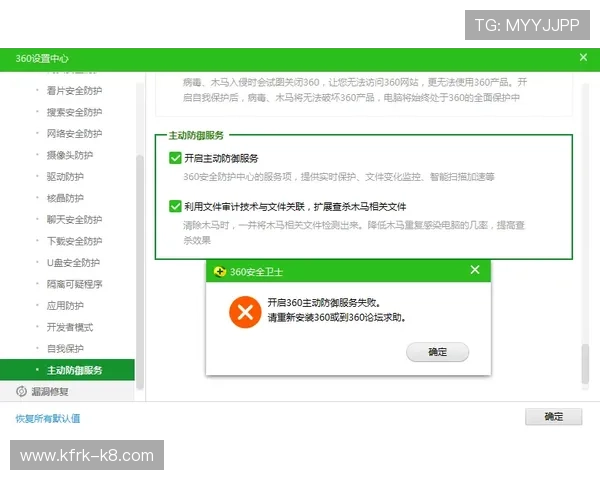Click the main panel vertical scrollbar thumb
The image size is (600, 480).
pyautogui.click(x=585, y=364)
